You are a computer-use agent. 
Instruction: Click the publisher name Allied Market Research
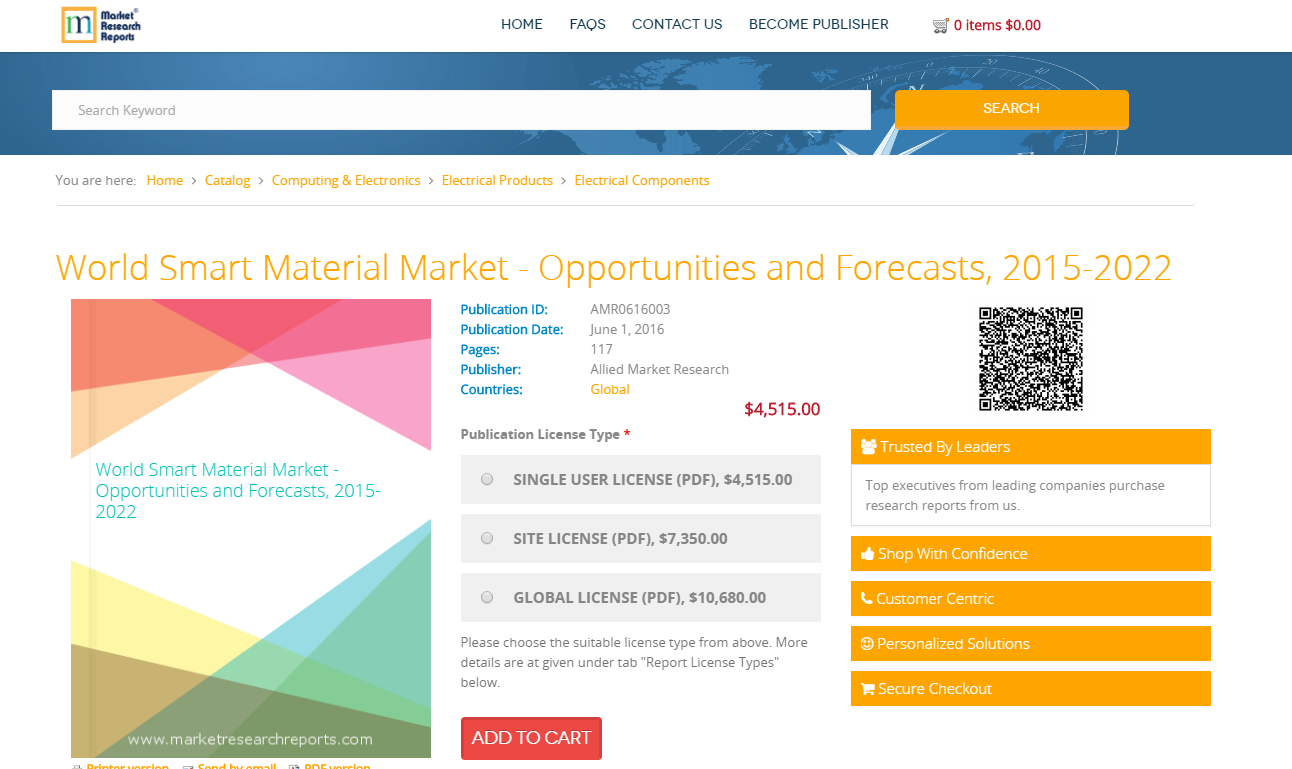tap(660, 369)
